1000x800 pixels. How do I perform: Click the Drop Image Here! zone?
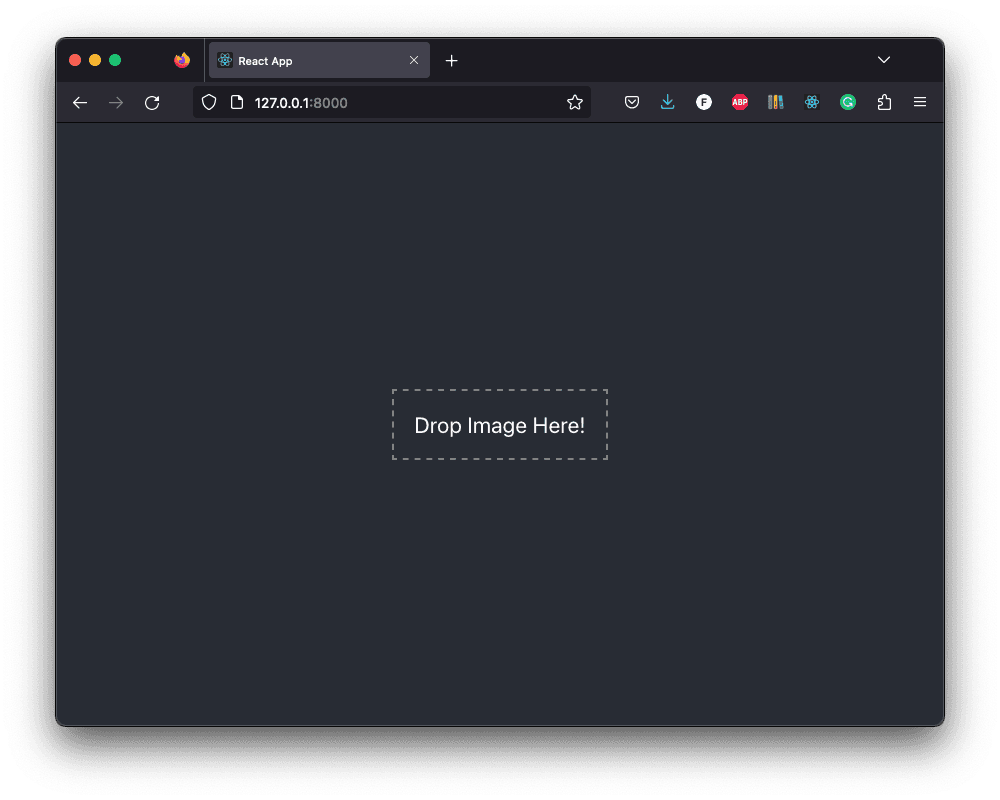pos(499,425)
